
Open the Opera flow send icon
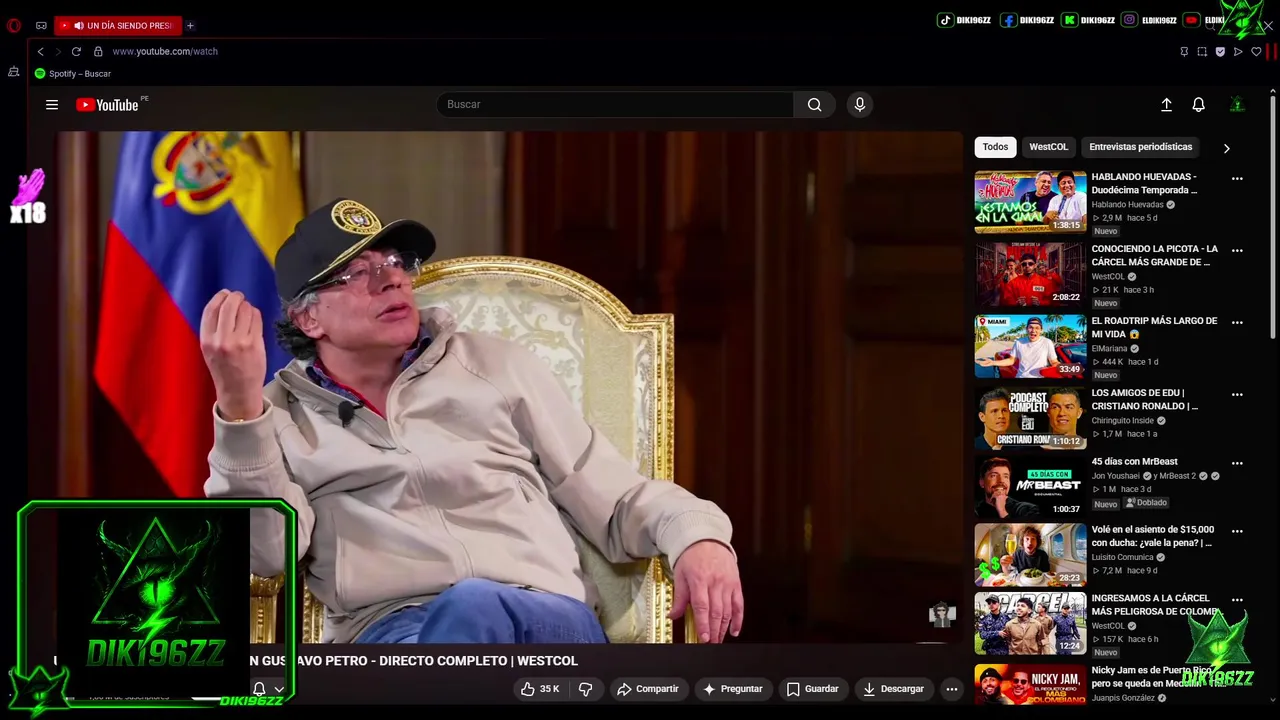1238,51
